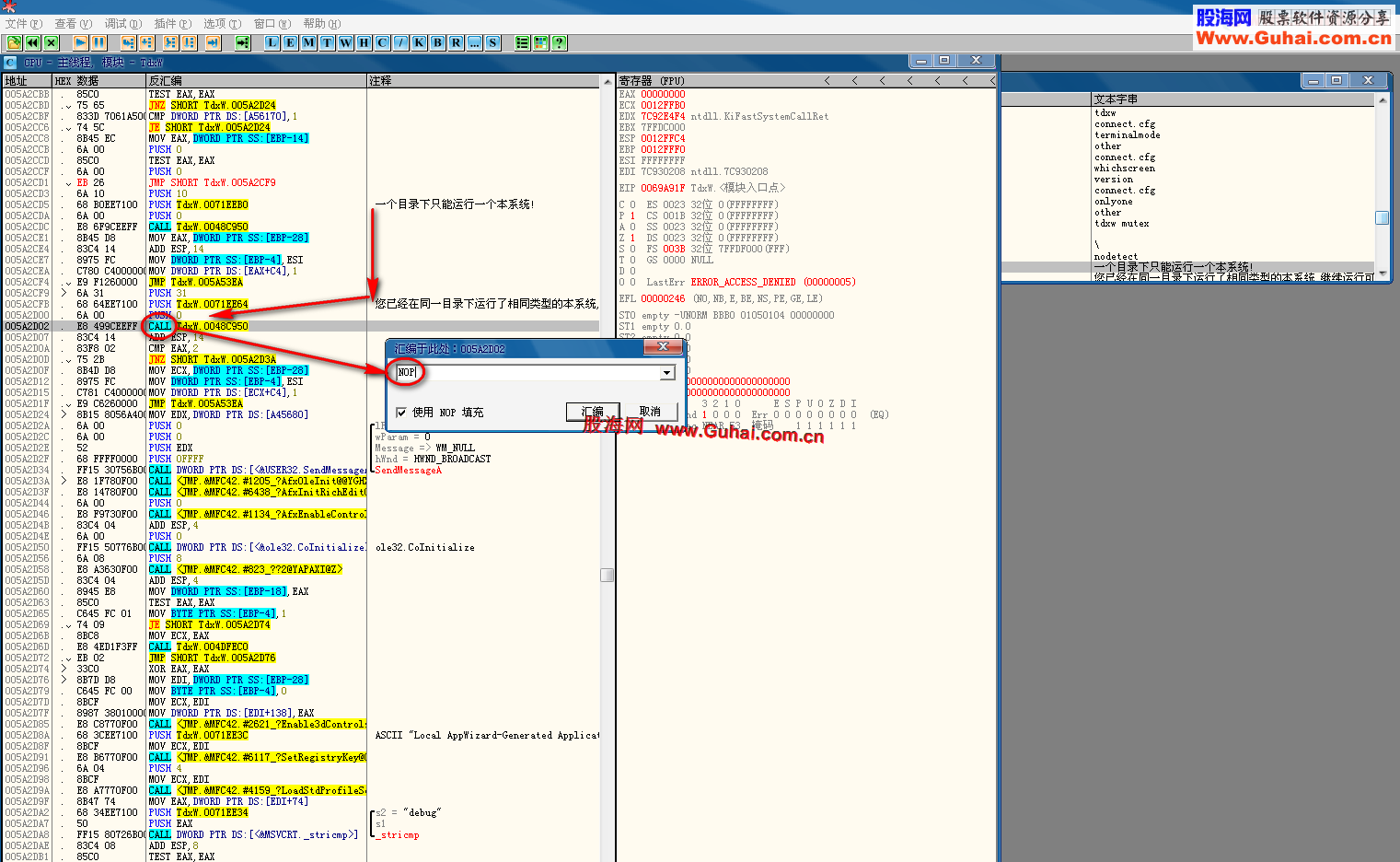This screenshot has width=1400, height=862.
Task: Click the green Help question-mark icon
Action: coord(559,42)
